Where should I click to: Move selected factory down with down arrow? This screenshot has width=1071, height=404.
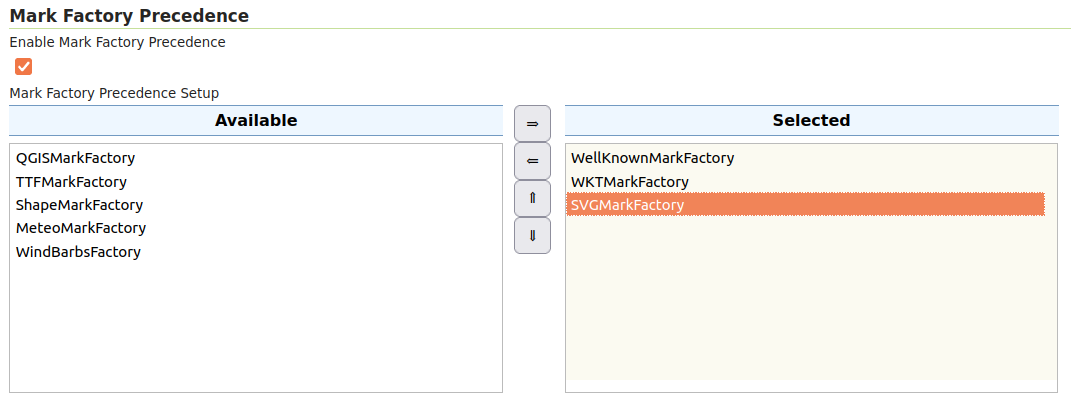click(x=532, y=236)
